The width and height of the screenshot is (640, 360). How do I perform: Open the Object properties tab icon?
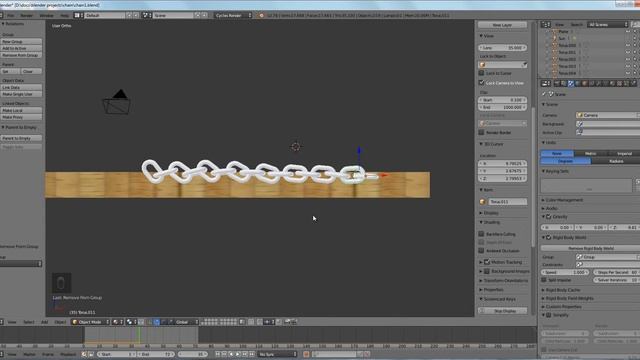(x=584, y=83)
